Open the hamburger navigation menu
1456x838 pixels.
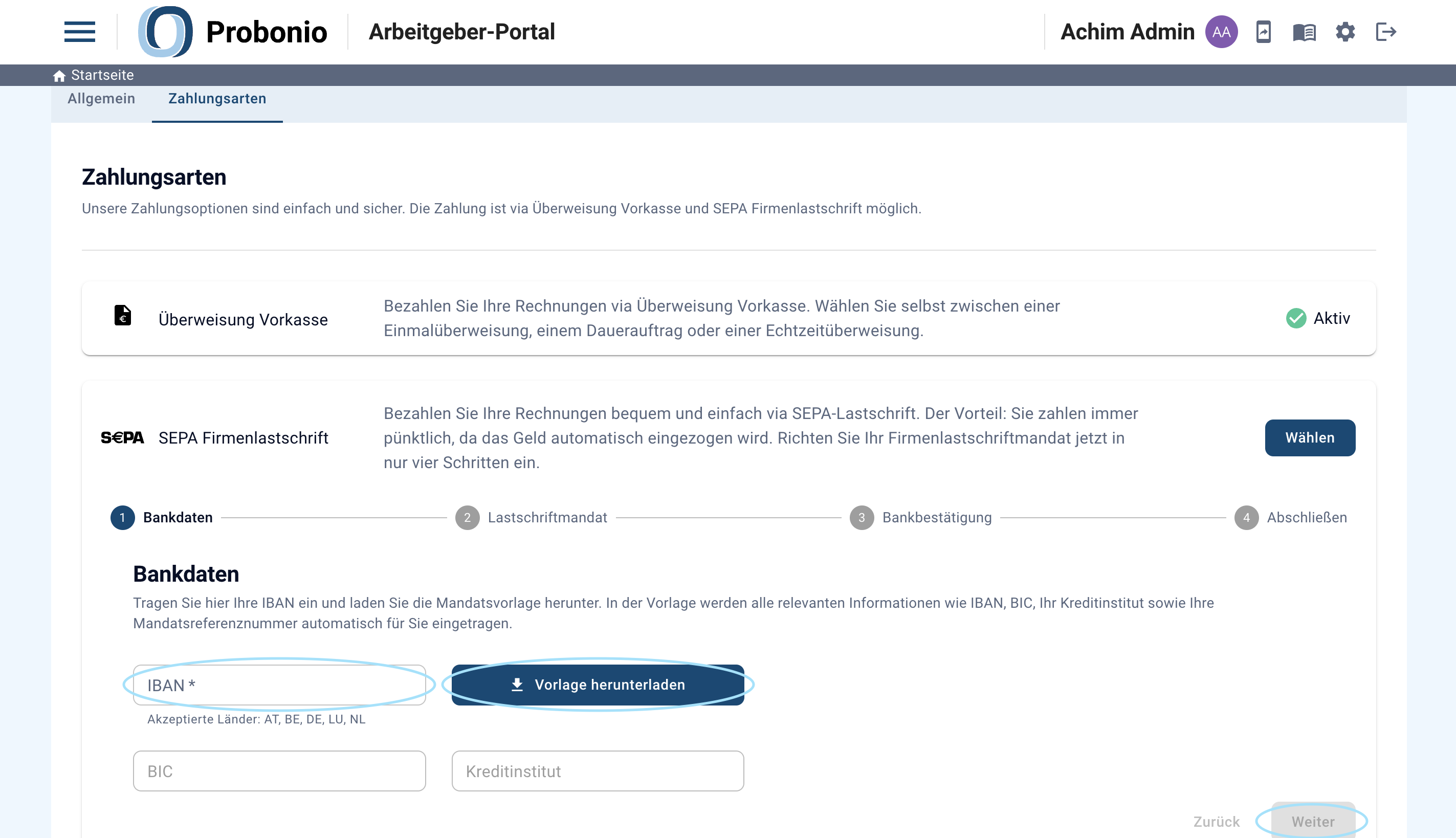click(x=79, y=32)
